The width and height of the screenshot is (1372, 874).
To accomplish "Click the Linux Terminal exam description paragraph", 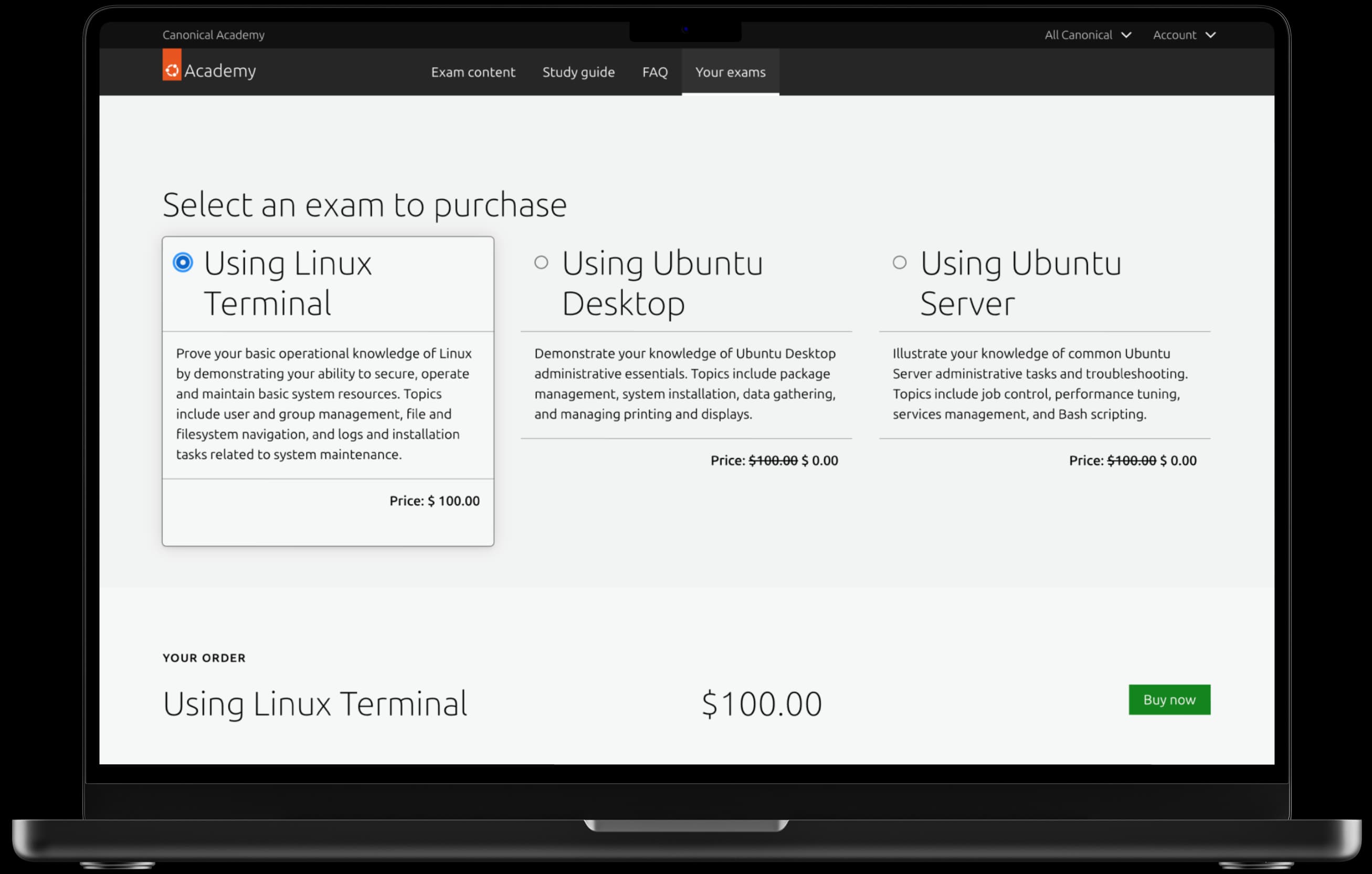I will [324, 404].
